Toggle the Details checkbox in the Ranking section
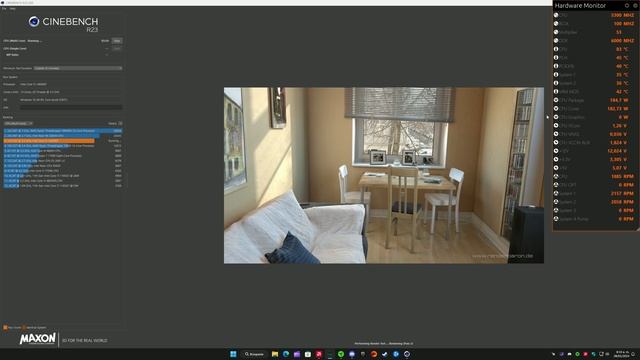The height and width of the screenshot is (360, 640). click(x=120, y=123)
